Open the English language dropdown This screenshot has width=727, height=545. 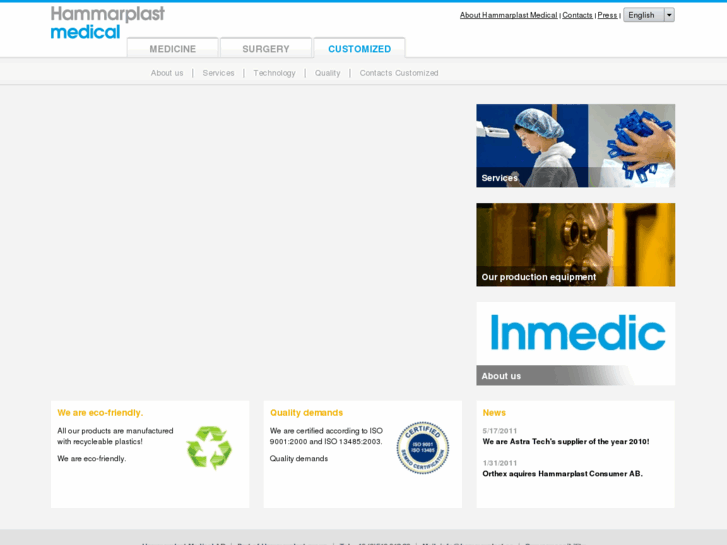tap(648, 15)
